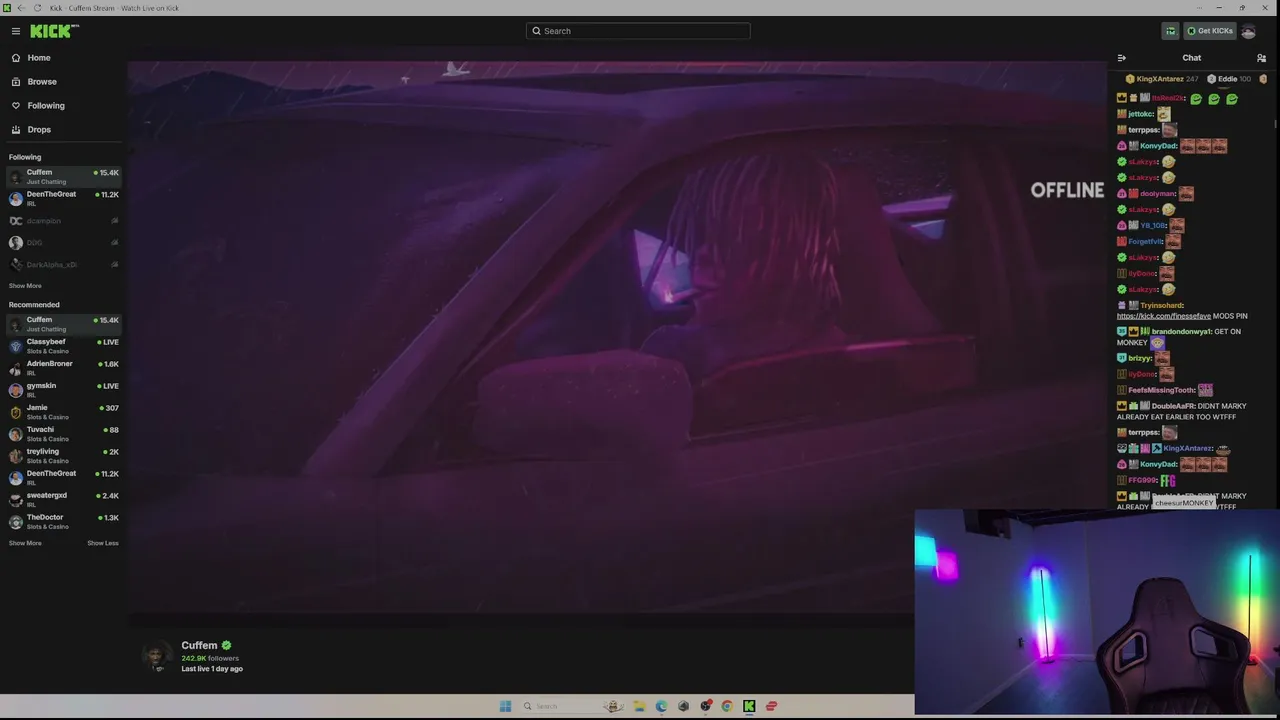Open Classybeef recommended channel
The width and height of the screenshot is (1280, 720).
63,346
